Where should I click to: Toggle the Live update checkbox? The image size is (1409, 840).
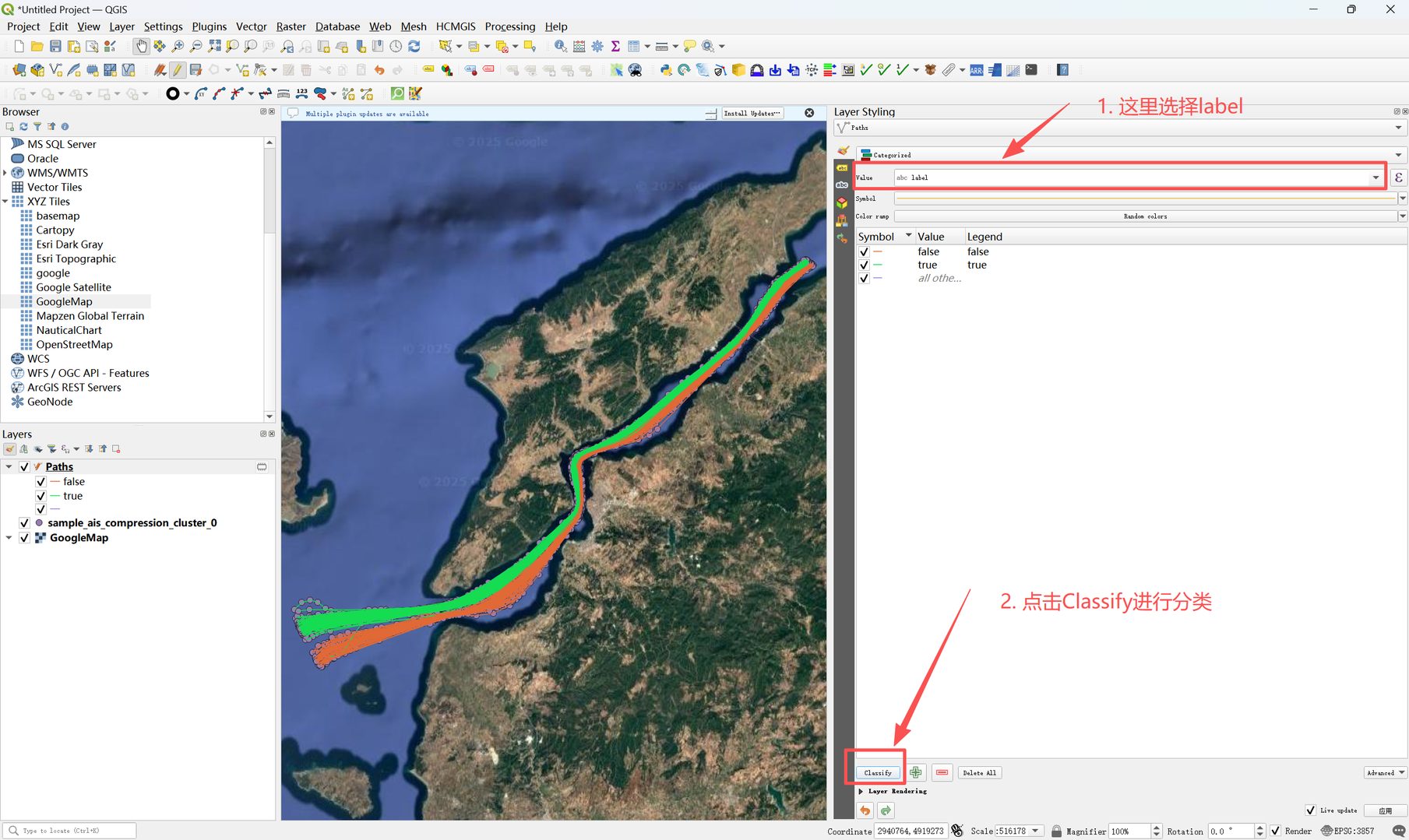[x=1310, y=810]
